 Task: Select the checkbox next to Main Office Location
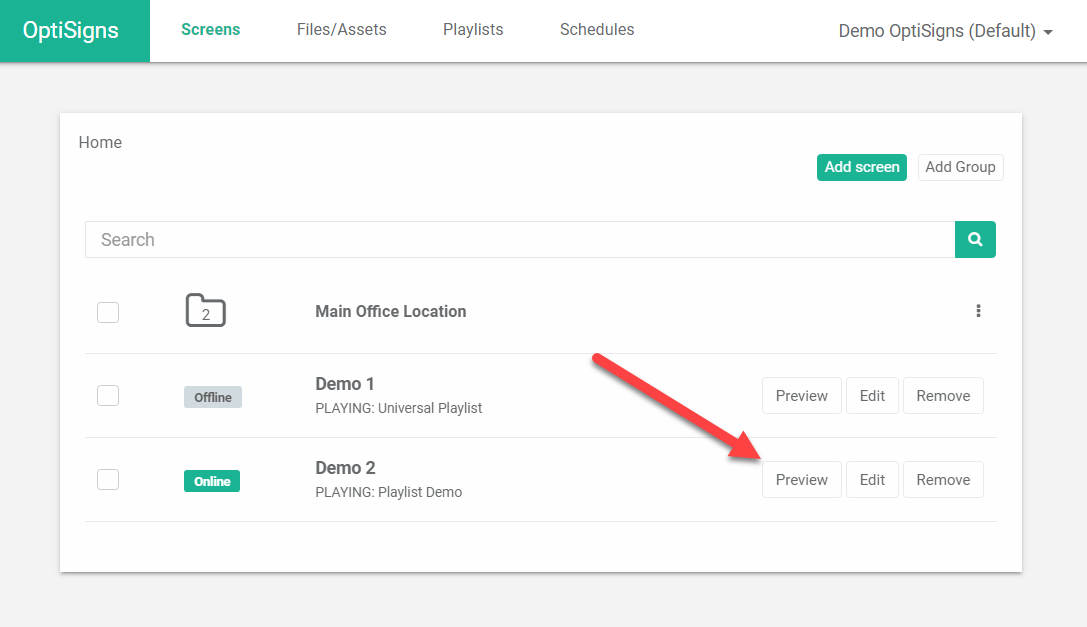coord(107,311)
